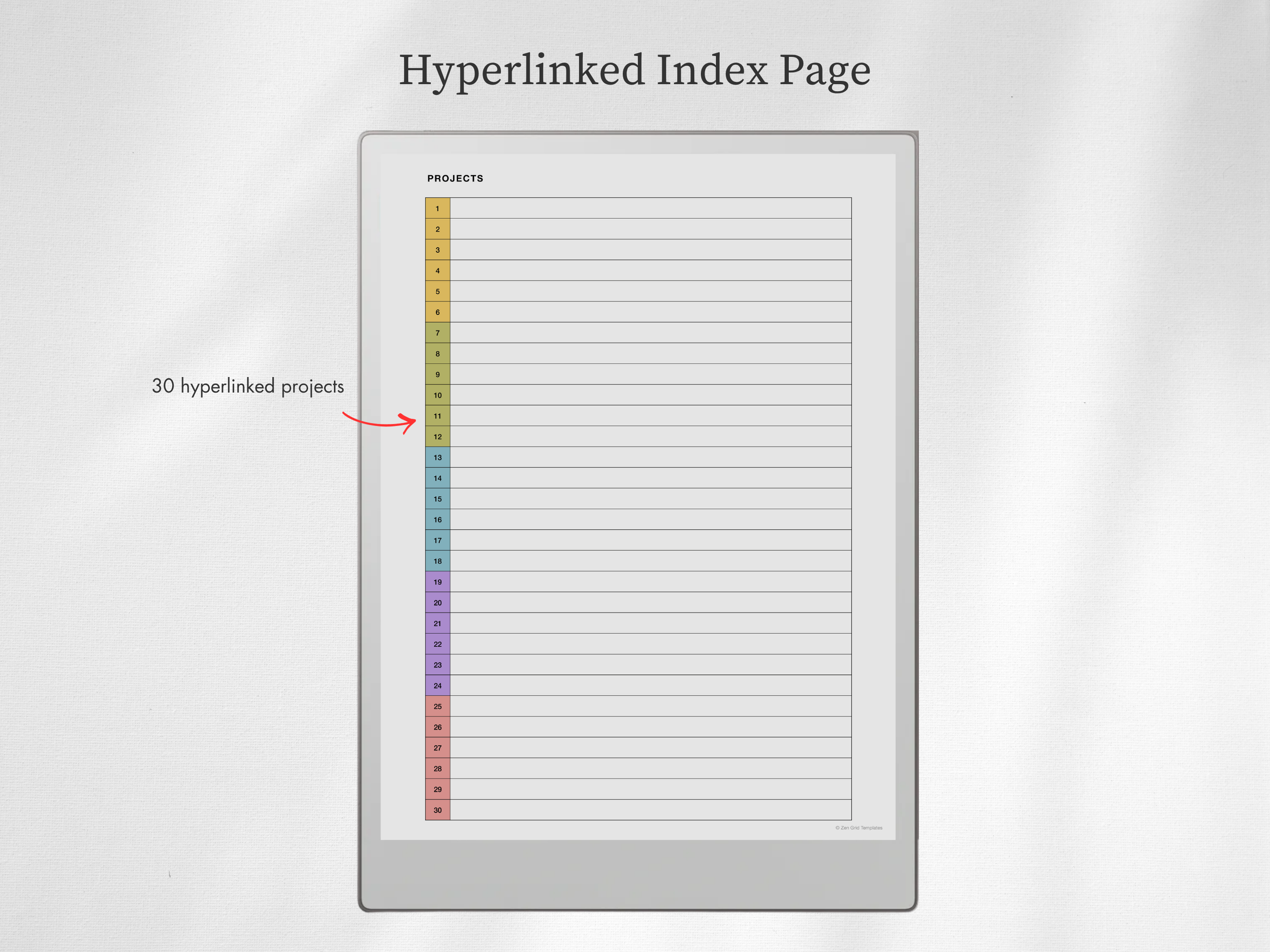Jump to red project number 25
The height and width of the screenshot is (952, 1270).
(437, 706)
